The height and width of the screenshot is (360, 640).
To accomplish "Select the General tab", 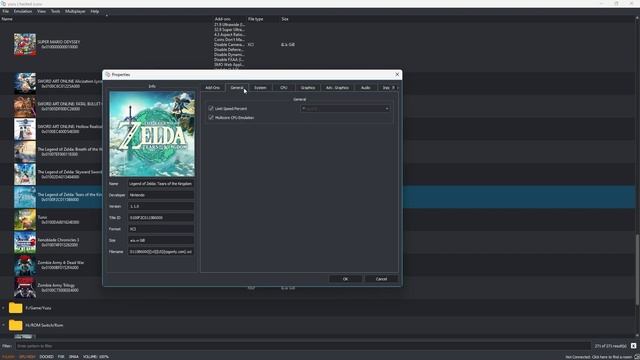I will click(236, 88).
